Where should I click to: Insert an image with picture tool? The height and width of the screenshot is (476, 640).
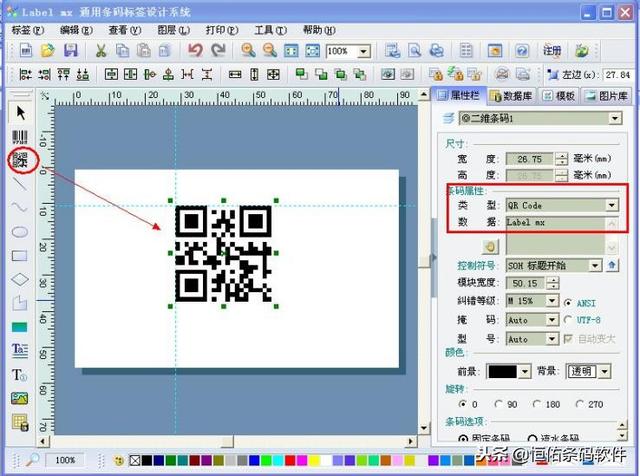point(19,398)
